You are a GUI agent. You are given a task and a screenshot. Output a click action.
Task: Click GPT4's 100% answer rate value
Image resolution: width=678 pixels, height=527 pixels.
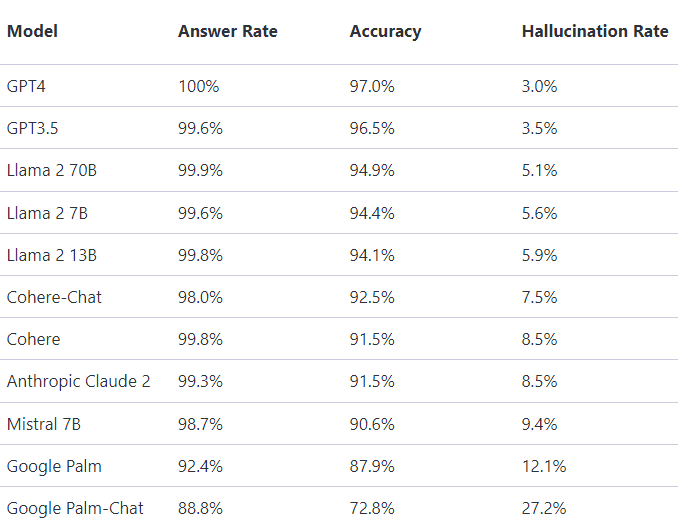[198, 86]
